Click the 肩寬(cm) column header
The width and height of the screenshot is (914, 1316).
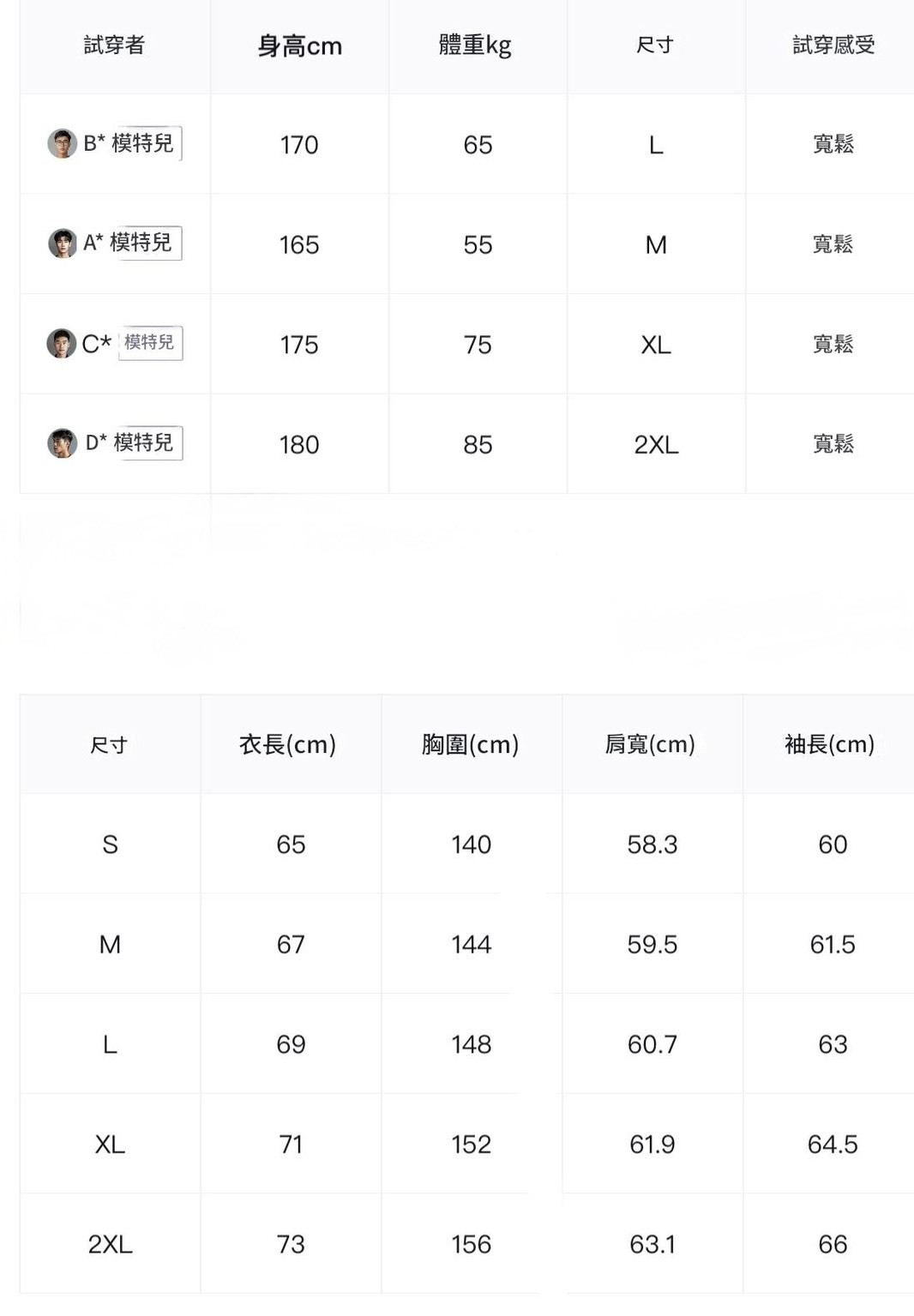(651, 744)
